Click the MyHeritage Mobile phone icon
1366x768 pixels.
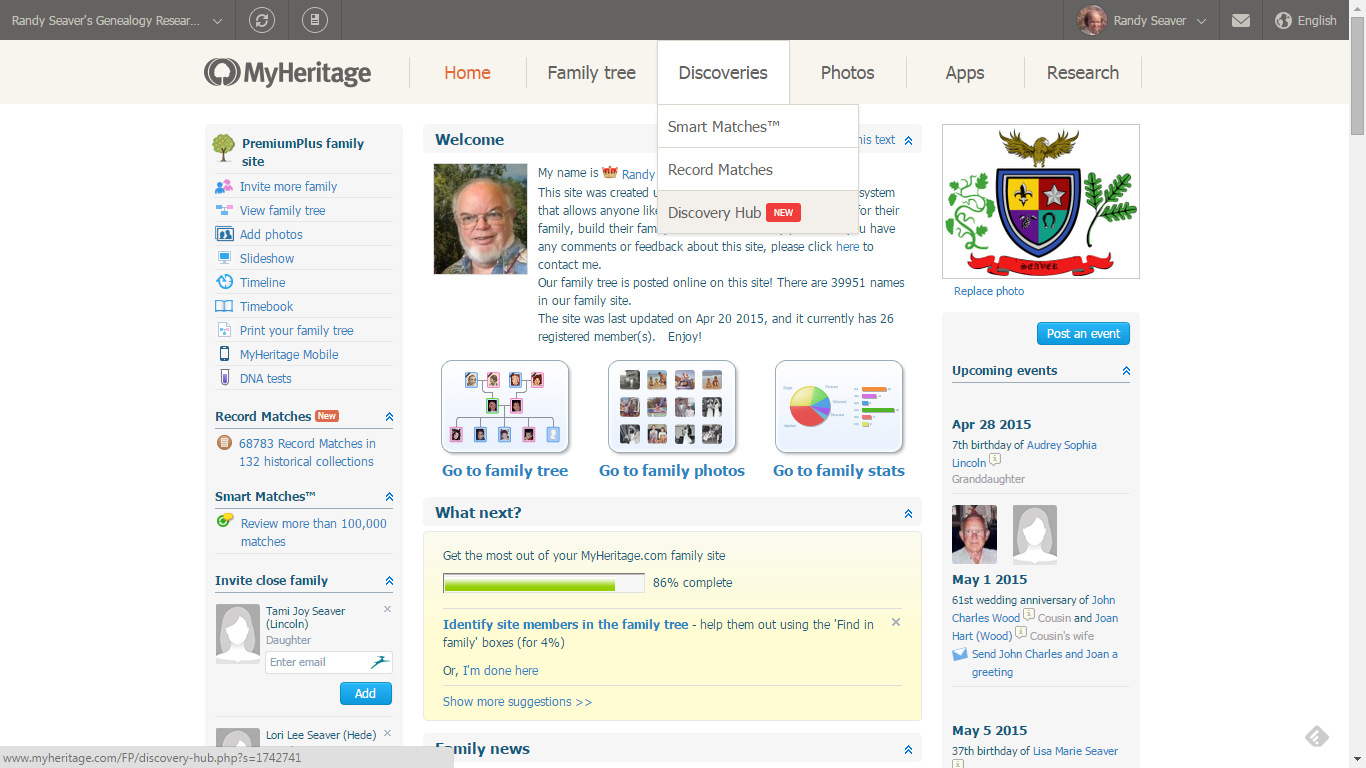click(224, 355)
